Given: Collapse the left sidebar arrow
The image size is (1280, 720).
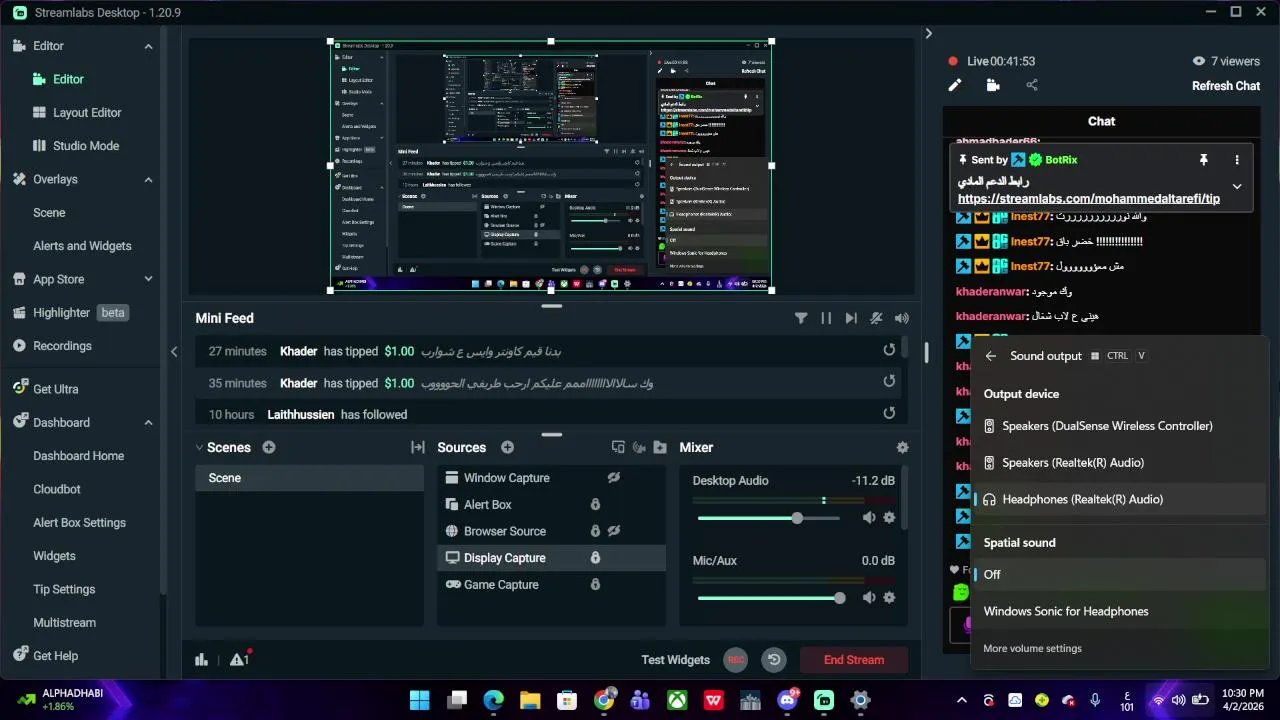Looking at the screenshot, I should (x=174, y=351).
